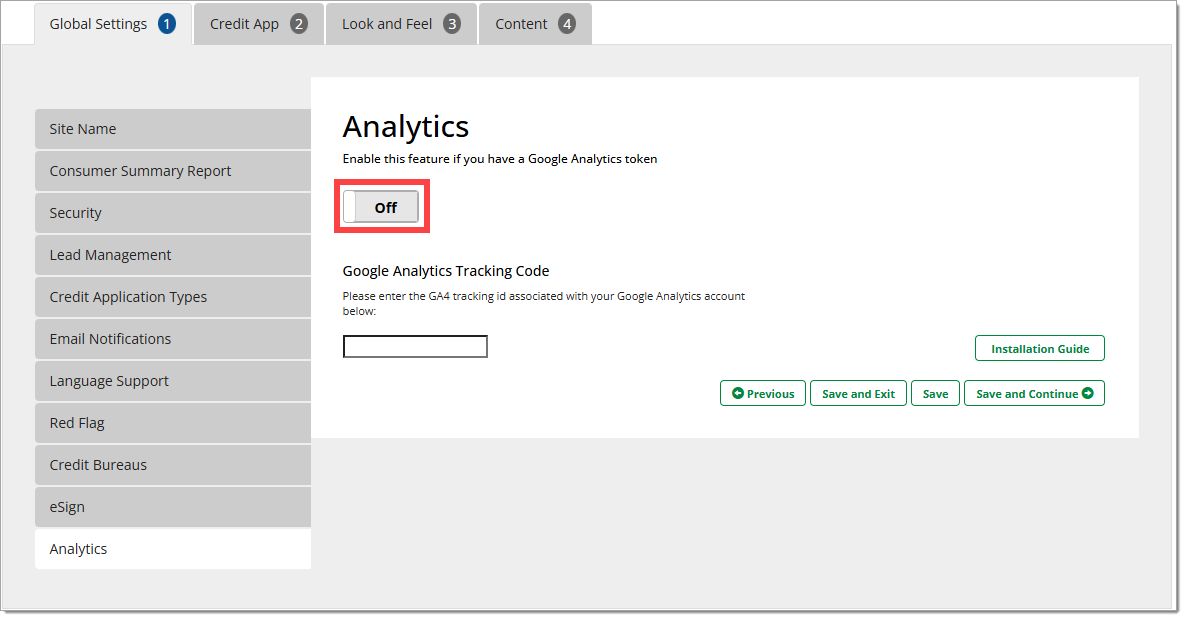This screenshot has height=618, width=1184.
Task: Select Email Notifications in sidebar
Action: 172,339
